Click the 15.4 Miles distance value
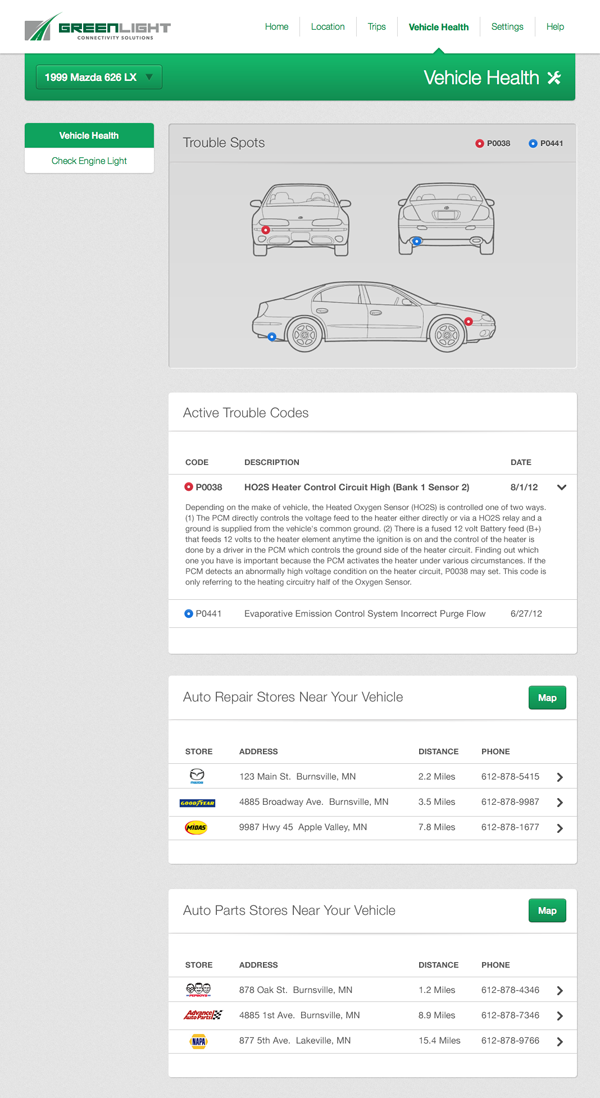Viewport: 600px width, 1098px height. click(x=440, y=1041)
